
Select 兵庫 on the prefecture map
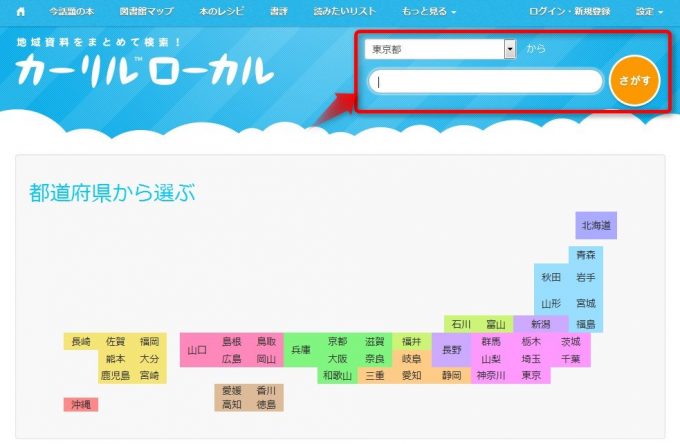(x=301, y=350)
